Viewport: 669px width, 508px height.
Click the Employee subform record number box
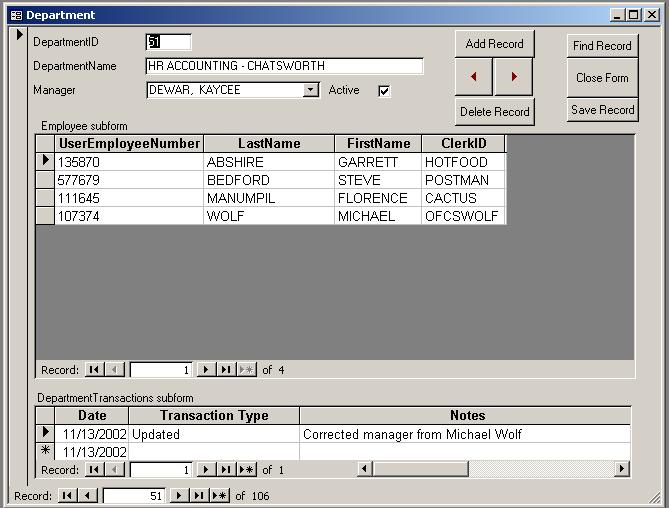(x=161, y=370)
